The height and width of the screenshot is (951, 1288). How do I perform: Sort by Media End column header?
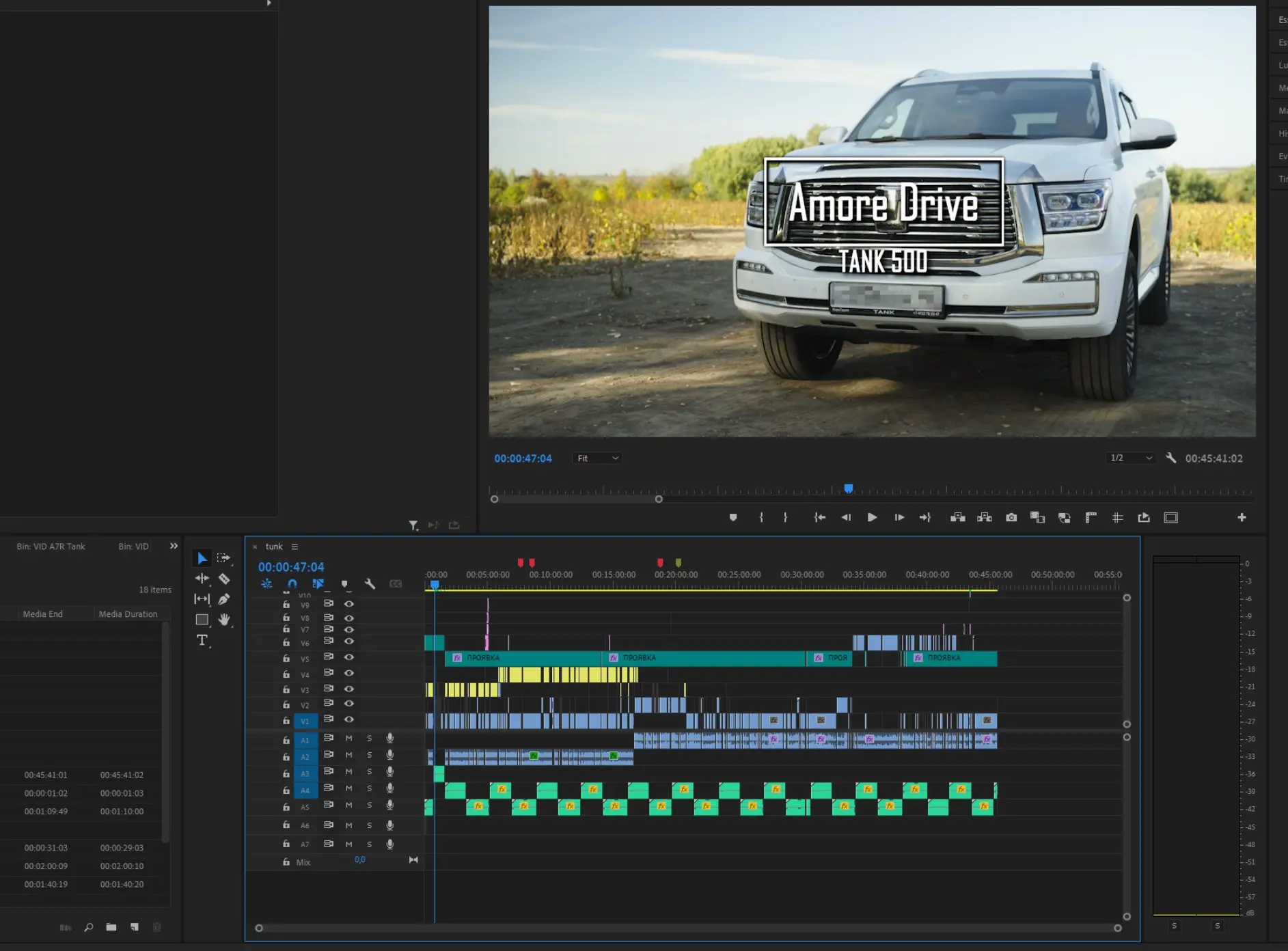pyautogui.click(x=42, y=614)
